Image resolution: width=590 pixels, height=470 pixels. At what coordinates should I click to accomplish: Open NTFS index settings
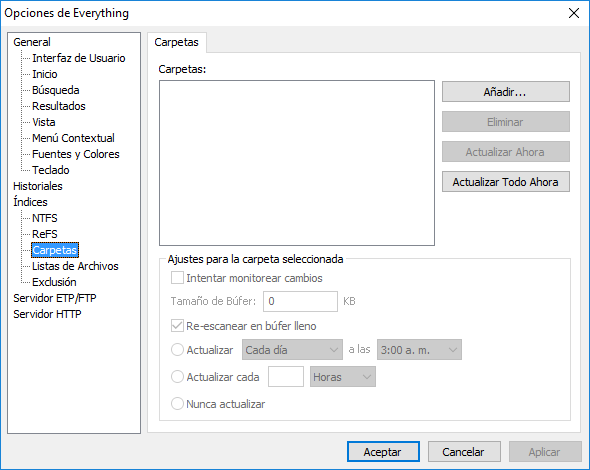click(x=45, y=218)
